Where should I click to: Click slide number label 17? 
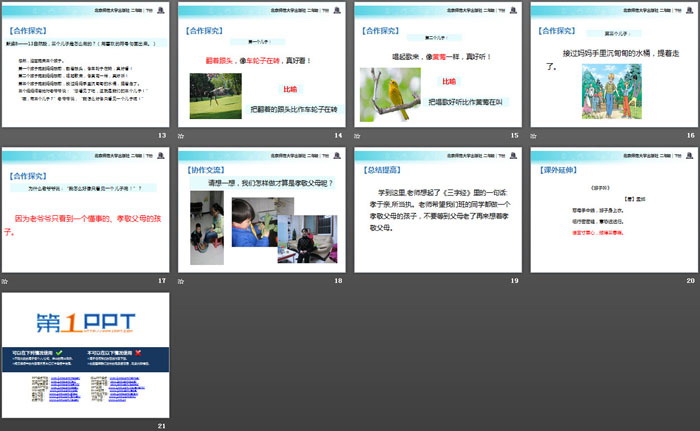(x=162, y=280)
